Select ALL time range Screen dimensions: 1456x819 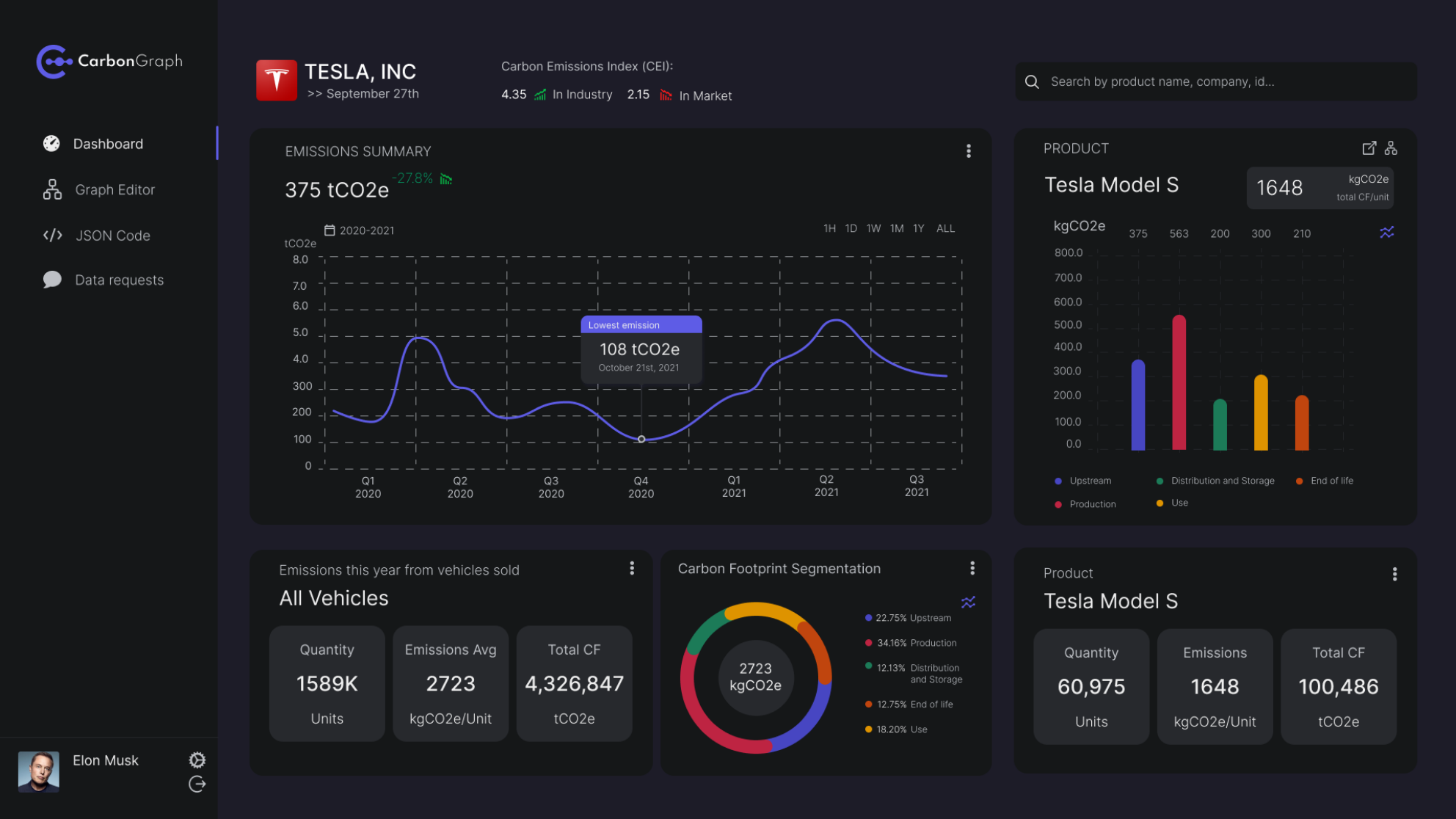(x=945, y=228)
